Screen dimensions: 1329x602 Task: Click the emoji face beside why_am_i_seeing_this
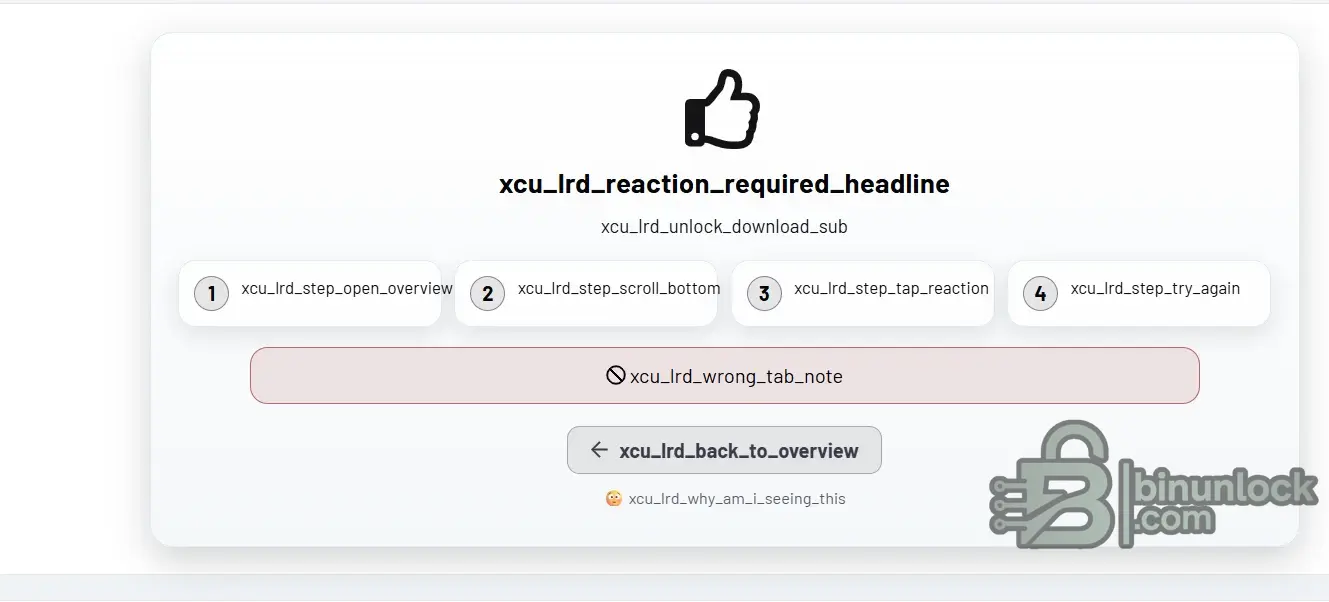pos(614,498)
